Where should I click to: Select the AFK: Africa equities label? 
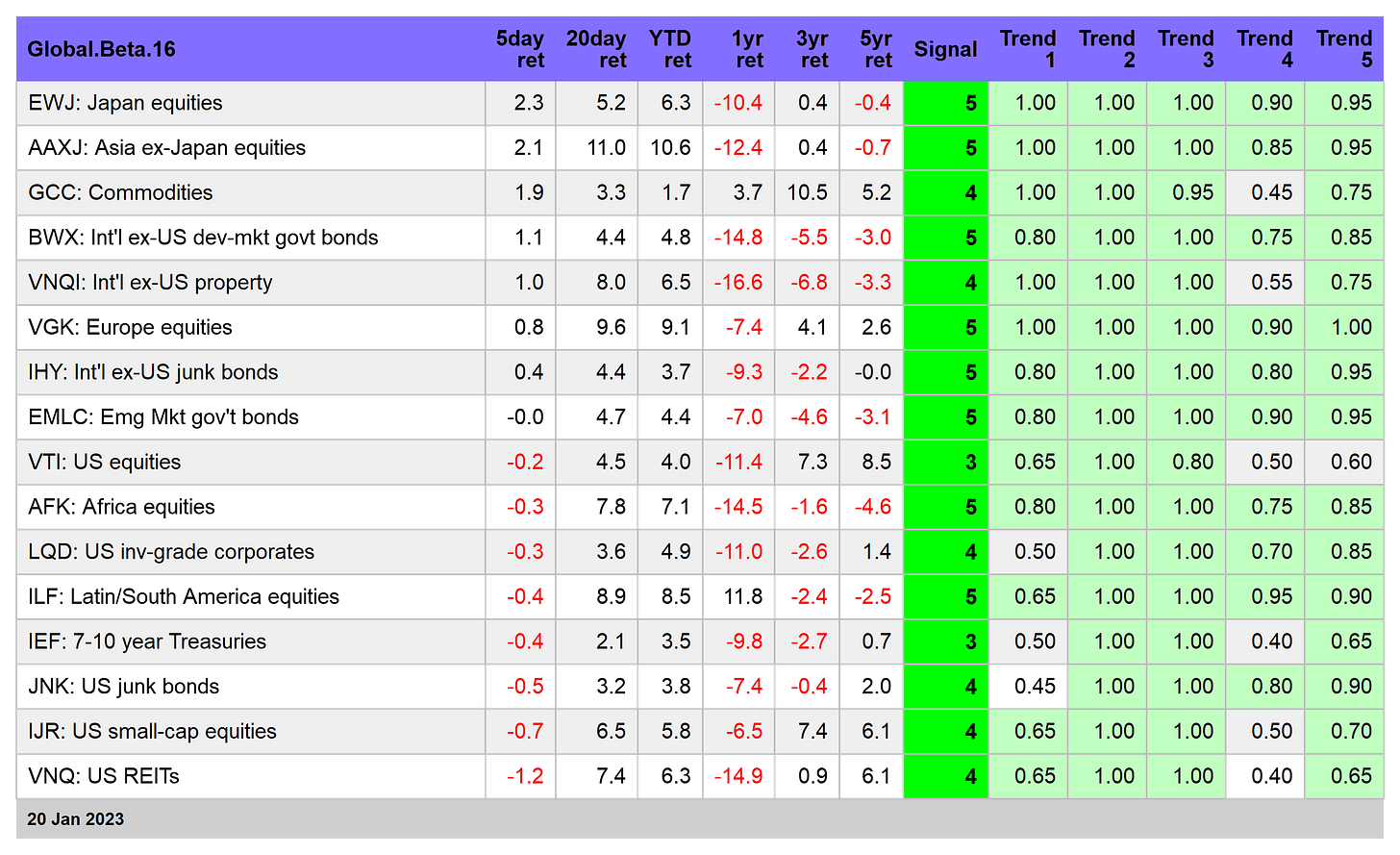(121, 507)
